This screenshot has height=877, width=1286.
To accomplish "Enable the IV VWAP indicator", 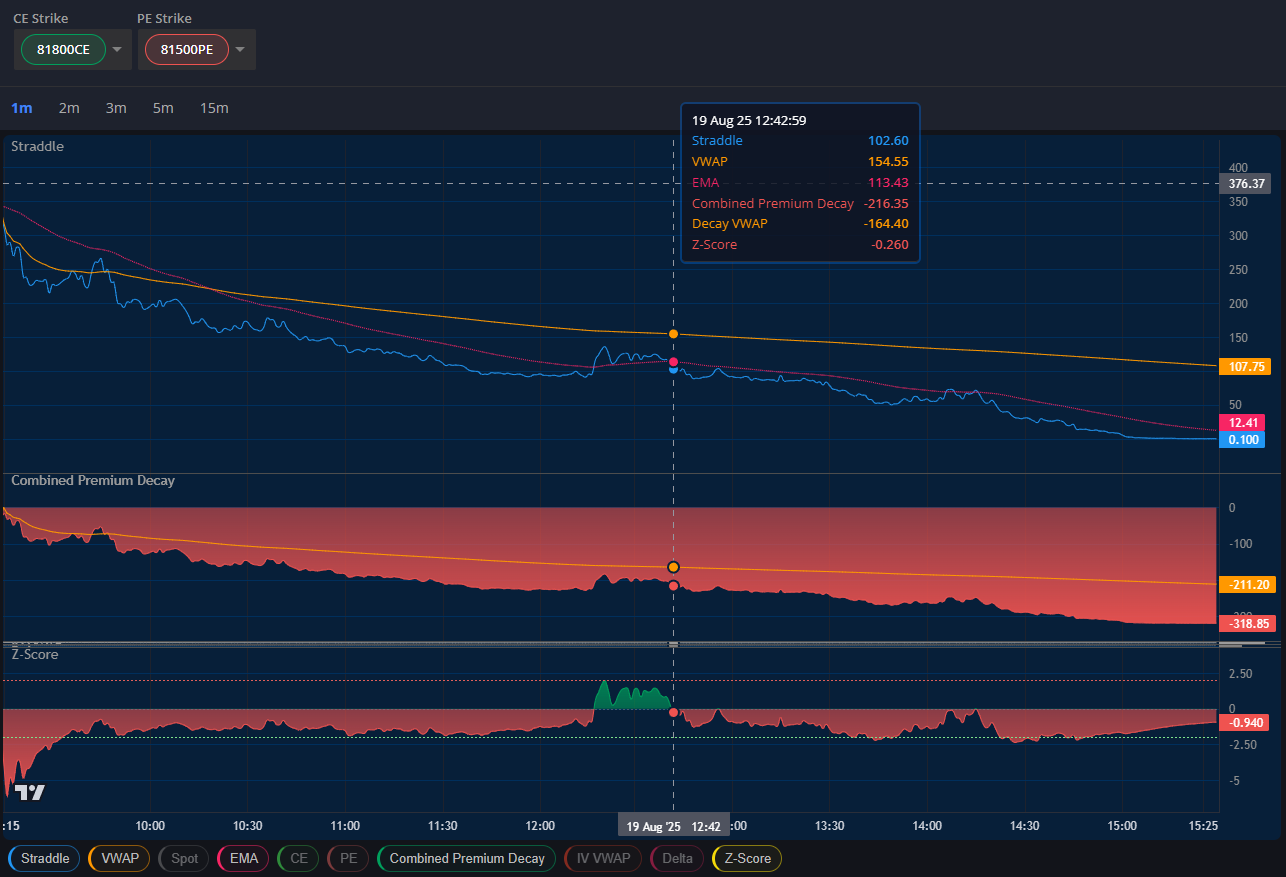I will pyautogui.click(x=602, y=858).
